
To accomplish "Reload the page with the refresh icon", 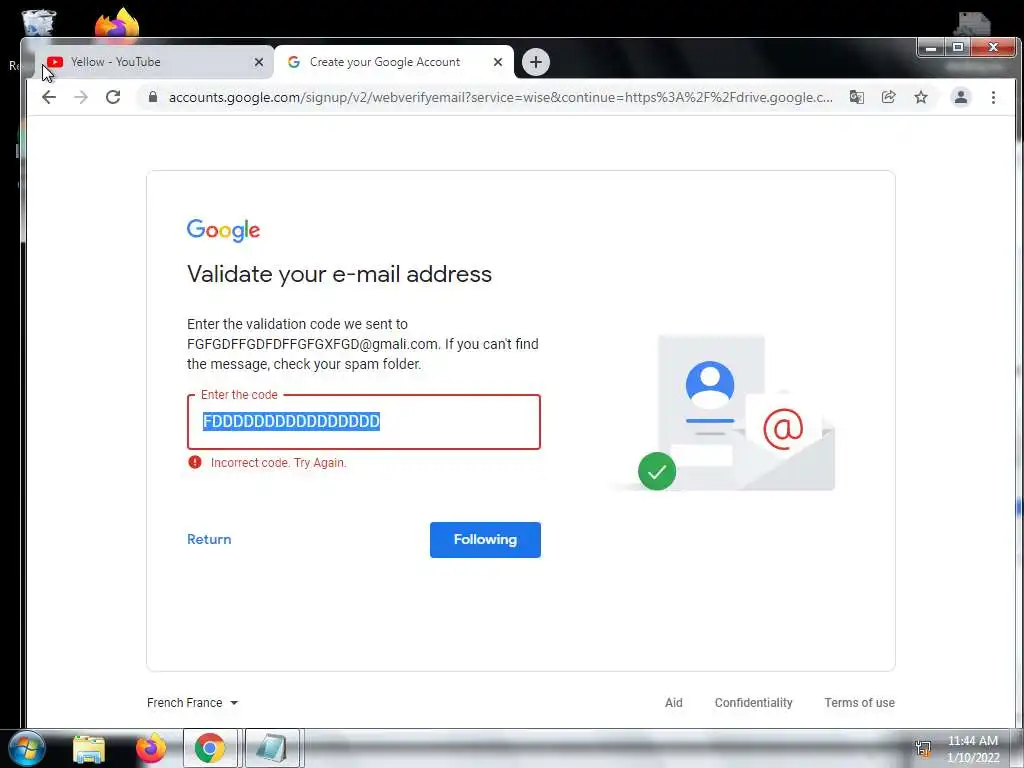I will click(x=113, y=97).
